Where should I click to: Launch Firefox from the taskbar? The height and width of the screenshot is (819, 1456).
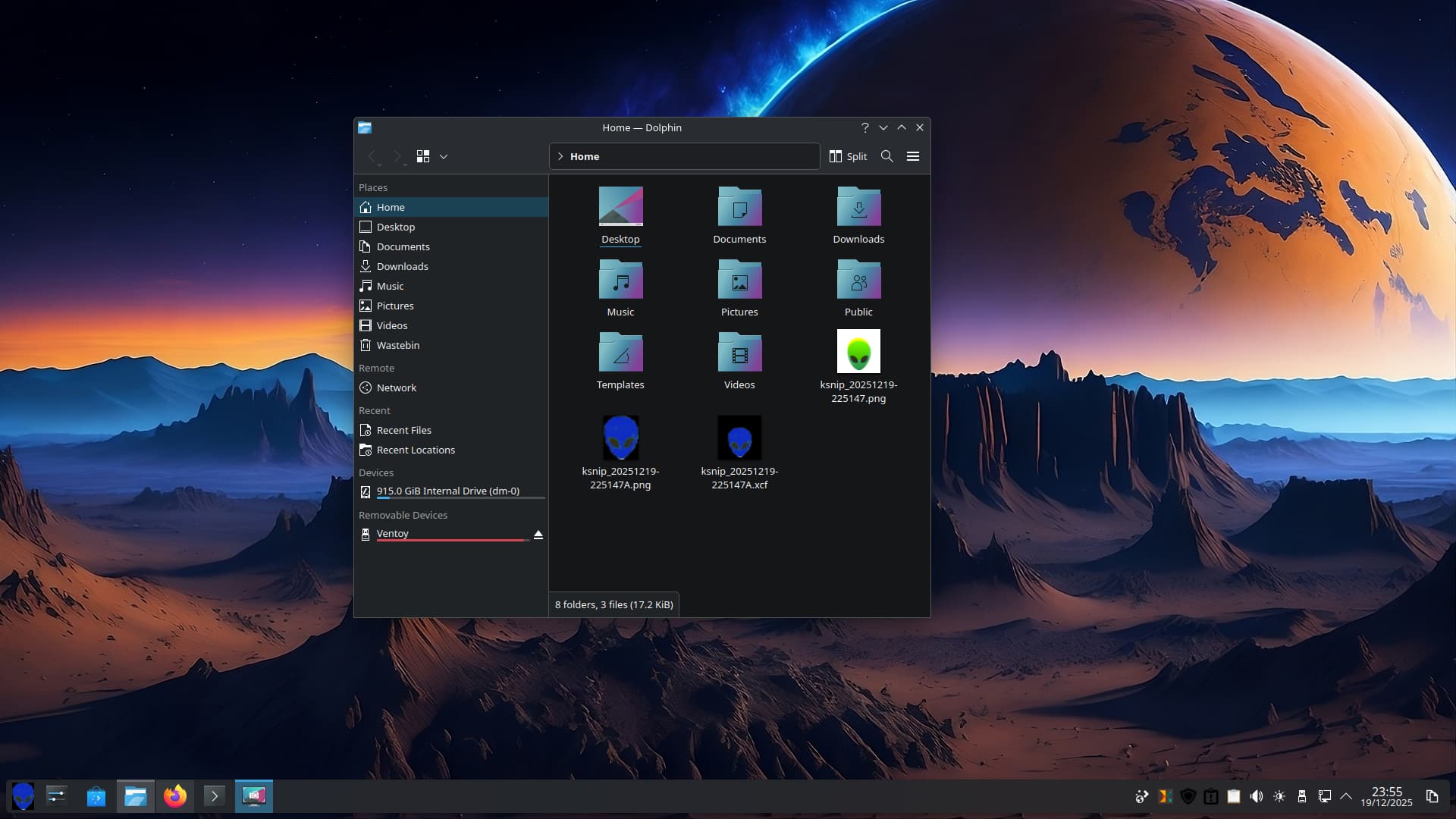pyautogui.click(x=175, y=796)
